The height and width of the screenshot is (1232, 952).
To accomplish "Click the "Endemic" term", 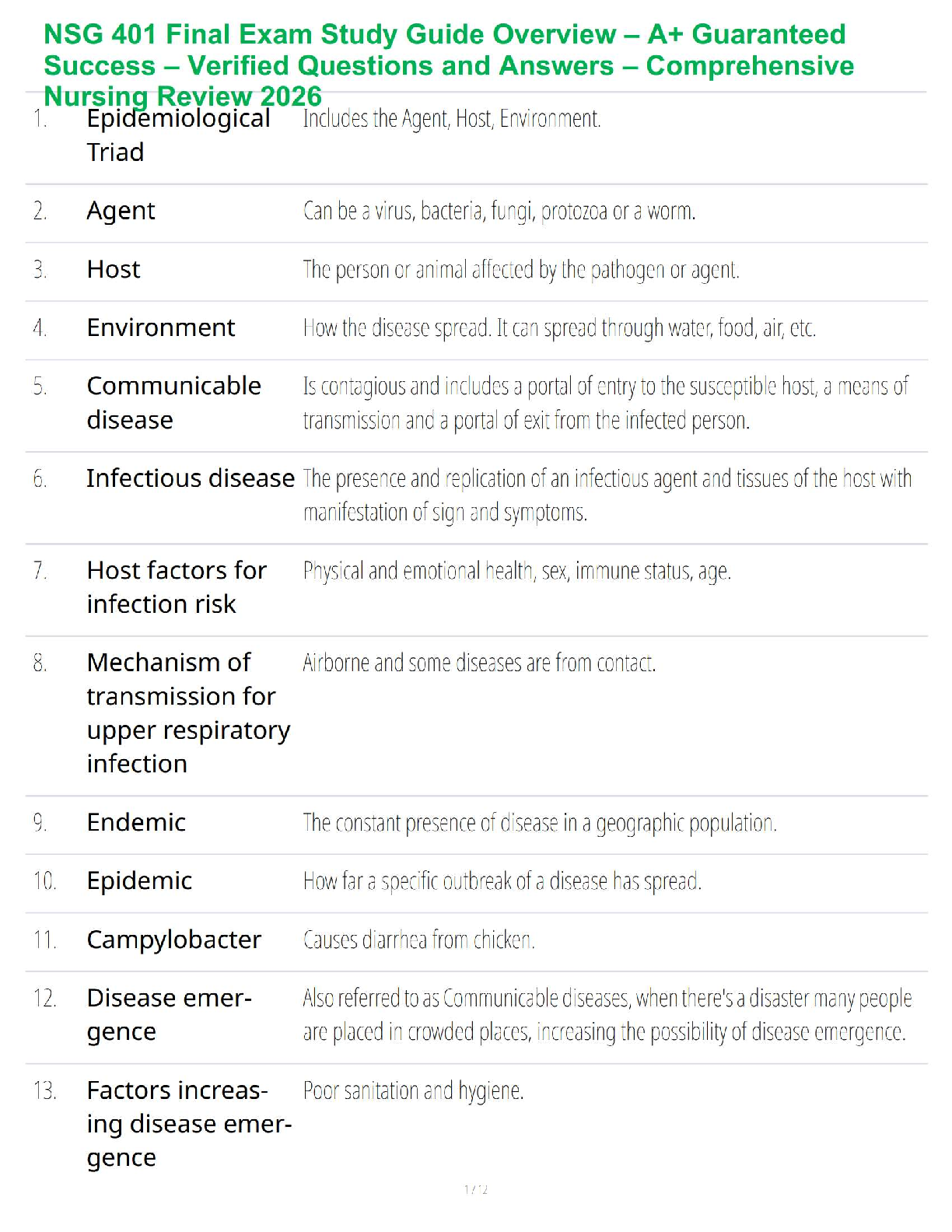I will (x=136, y=822).
